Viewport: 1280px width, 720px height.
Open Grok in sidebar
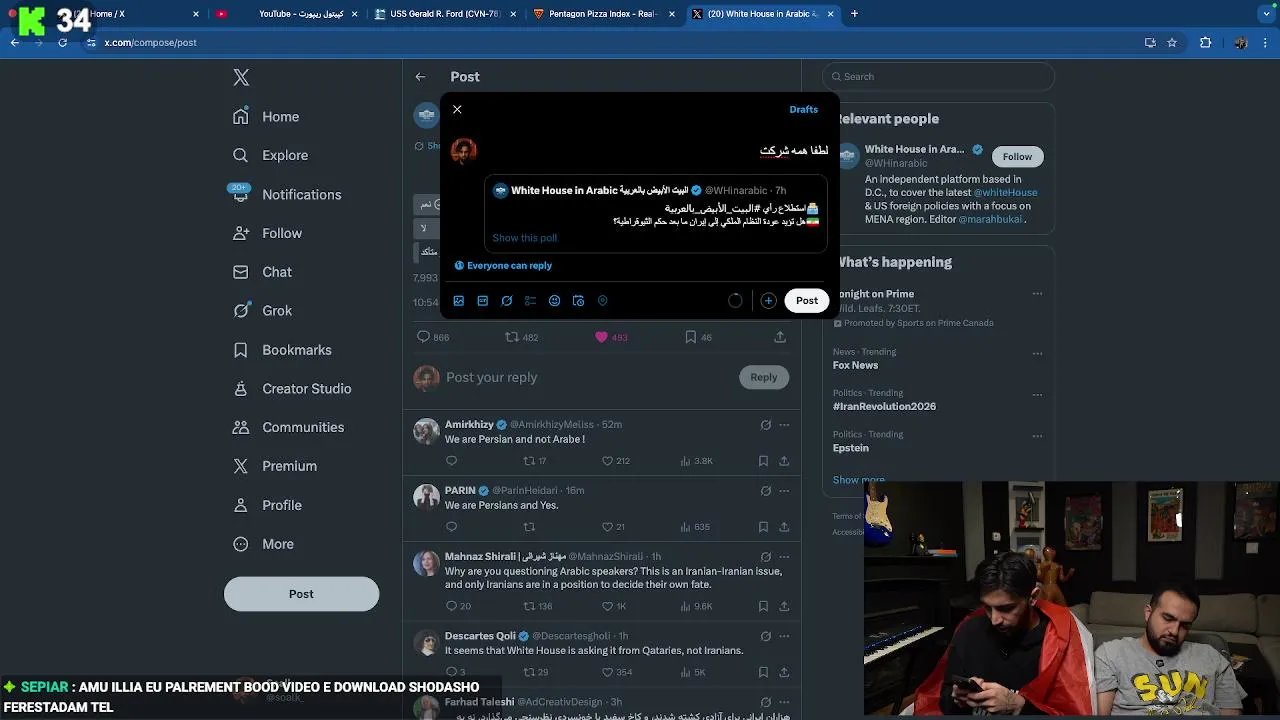pyautogui.click(x=262, y=311)
